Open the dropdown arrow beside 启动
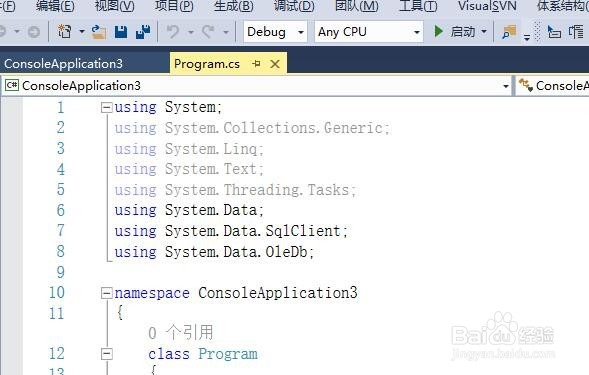Viewport: 589px width, 375px height. pos(484,32)
